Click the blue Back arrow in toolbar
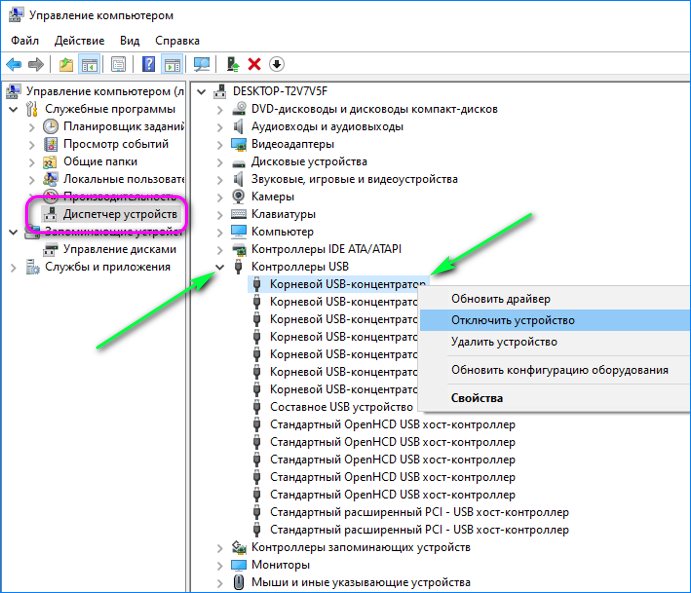The height and width of the screenshot is (593, 691). pos(15,64)
